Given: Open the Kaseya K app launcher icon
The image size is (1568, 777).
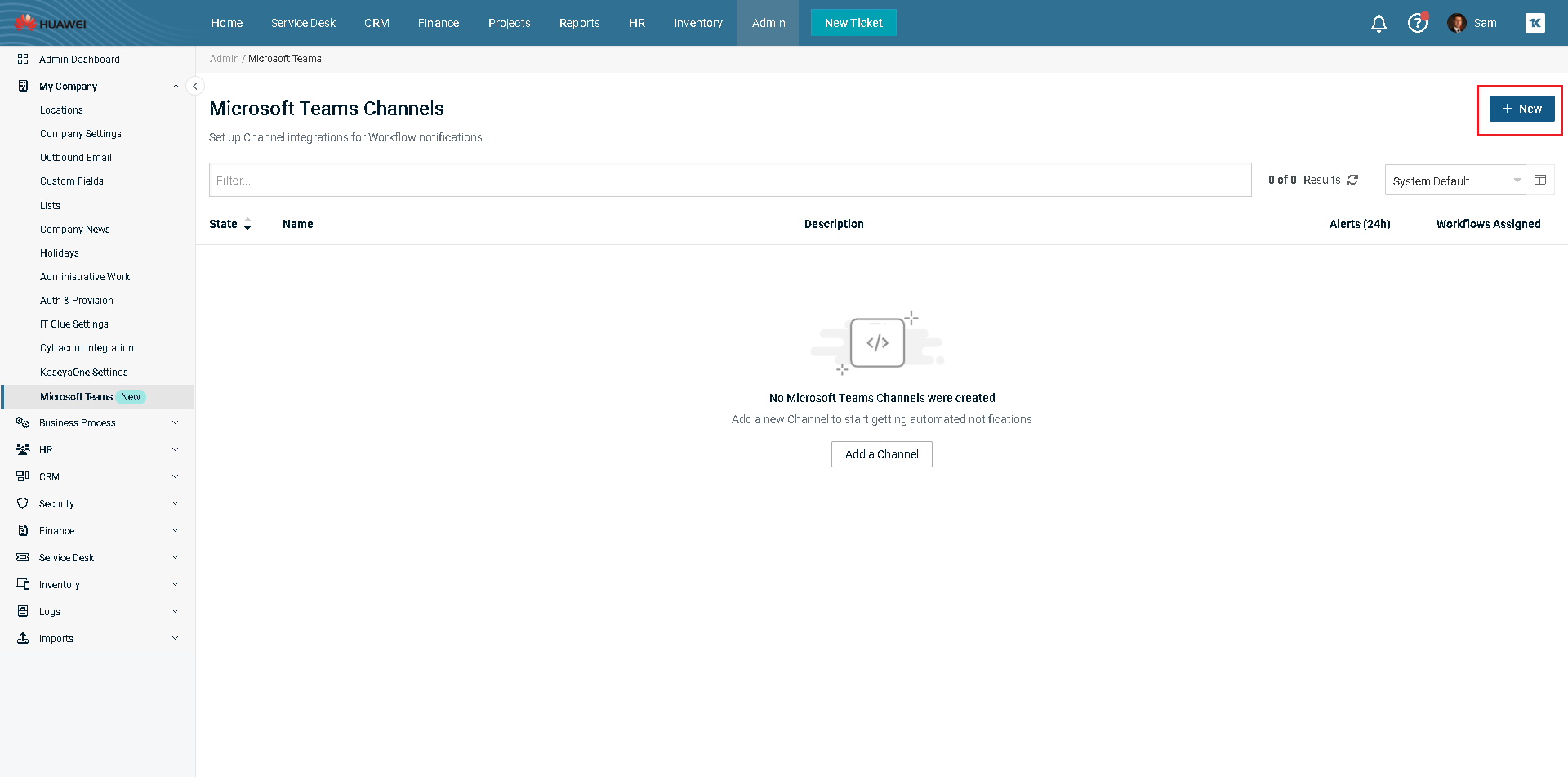Looking at the screenshot, I should tap(1535, 23).
